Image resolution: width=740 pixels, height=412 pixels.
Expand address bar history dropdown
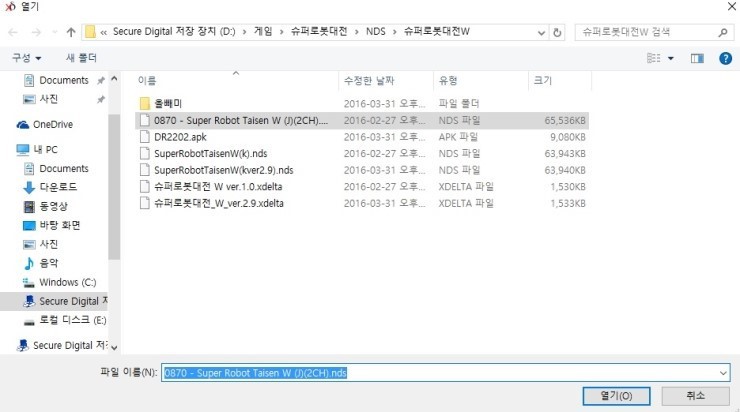click(x=541, y=33)
